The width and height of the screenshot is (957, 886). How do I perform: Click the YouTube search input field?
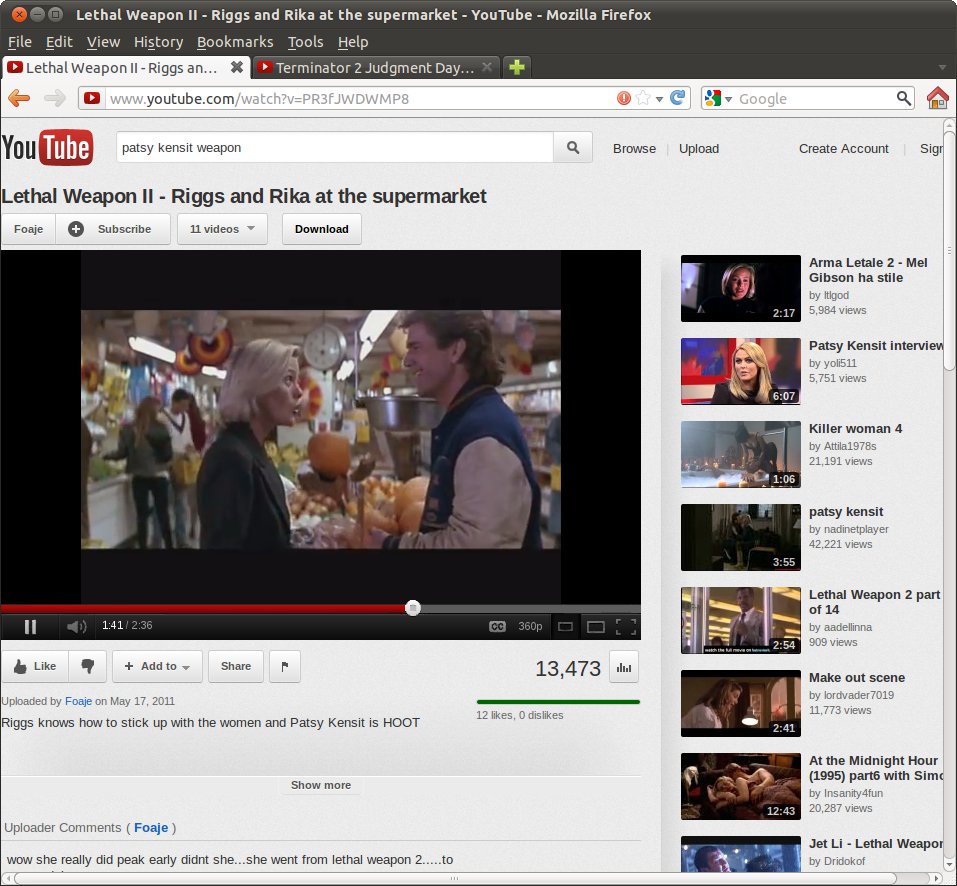(x=334, y=148)
